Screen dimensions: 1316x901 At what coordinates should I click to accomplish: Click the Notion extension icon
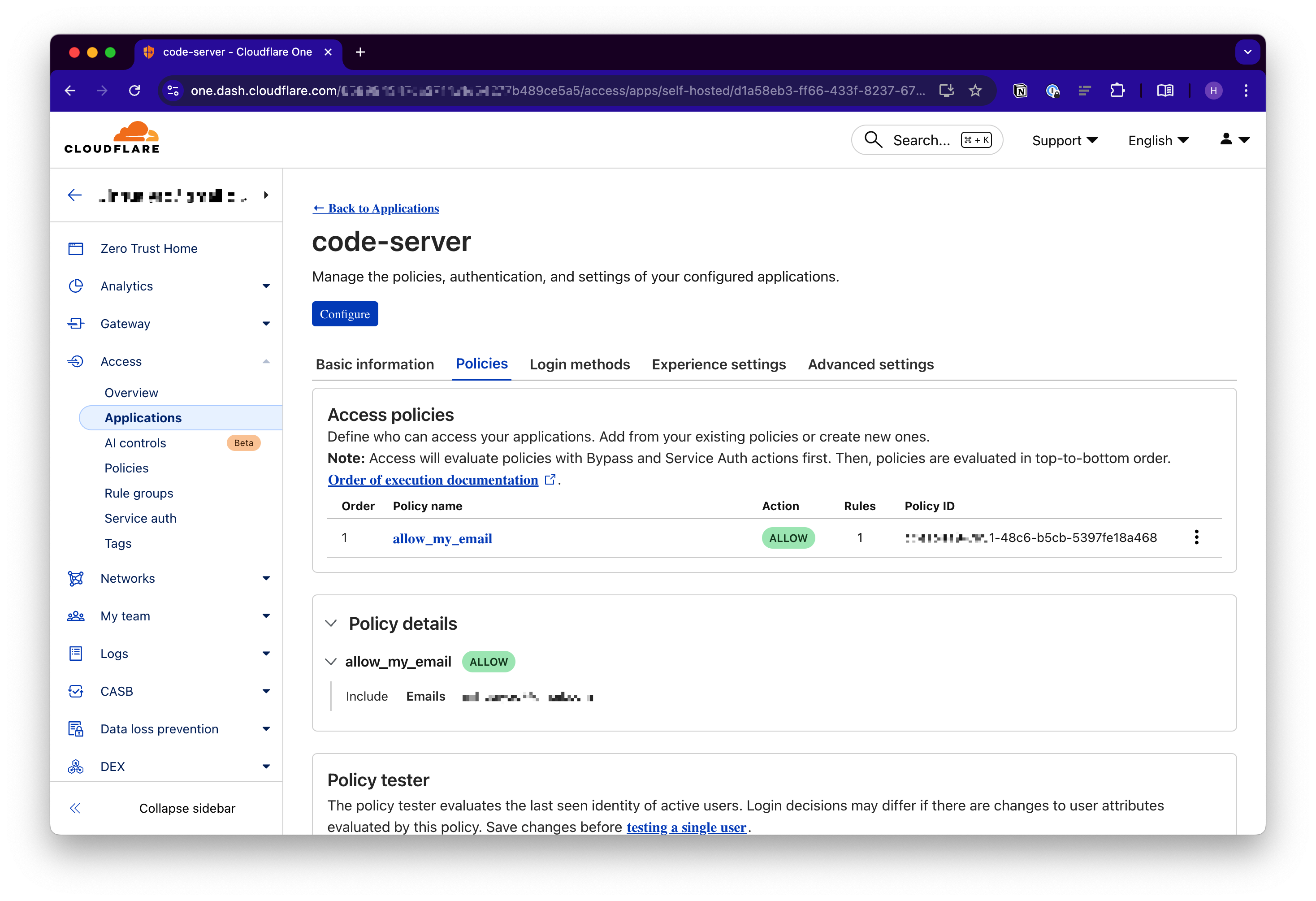tap(1020, 91)
